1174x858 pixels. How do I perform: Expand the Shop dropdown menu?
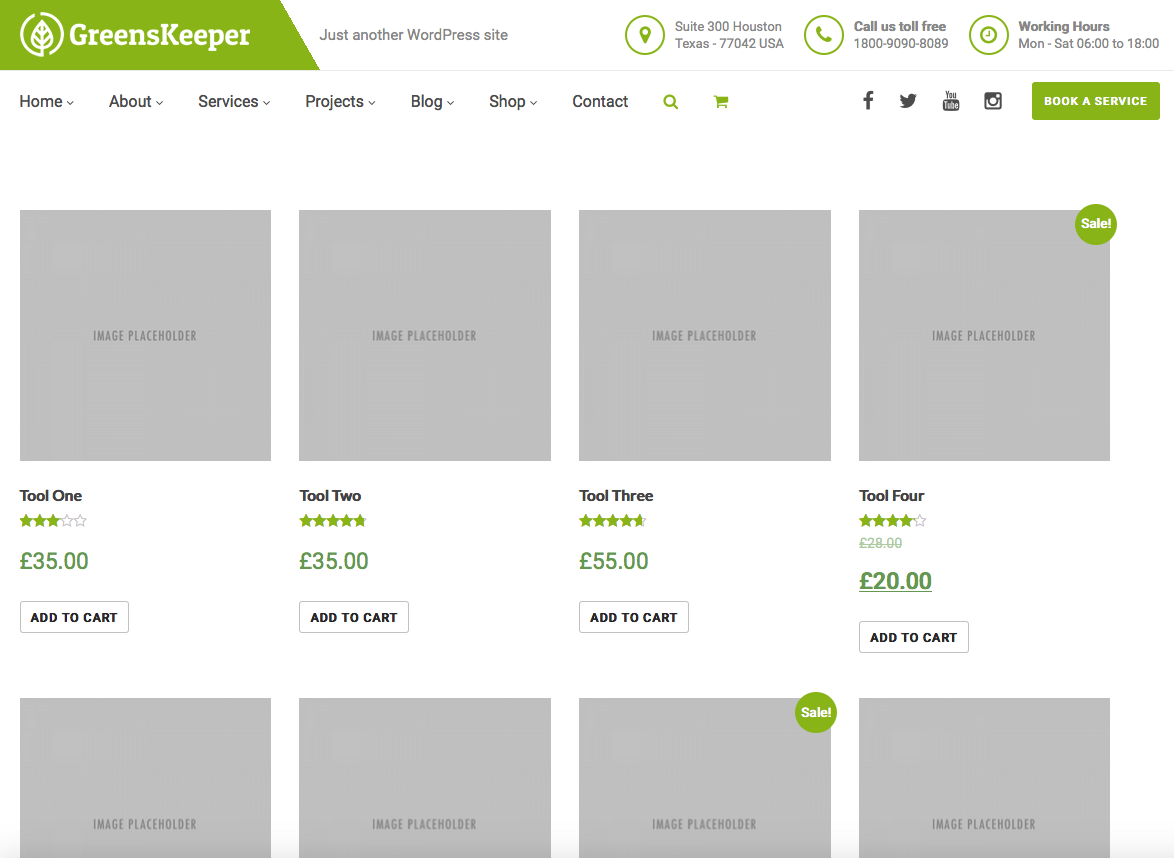pyautogui.click(x=514, y=102)
